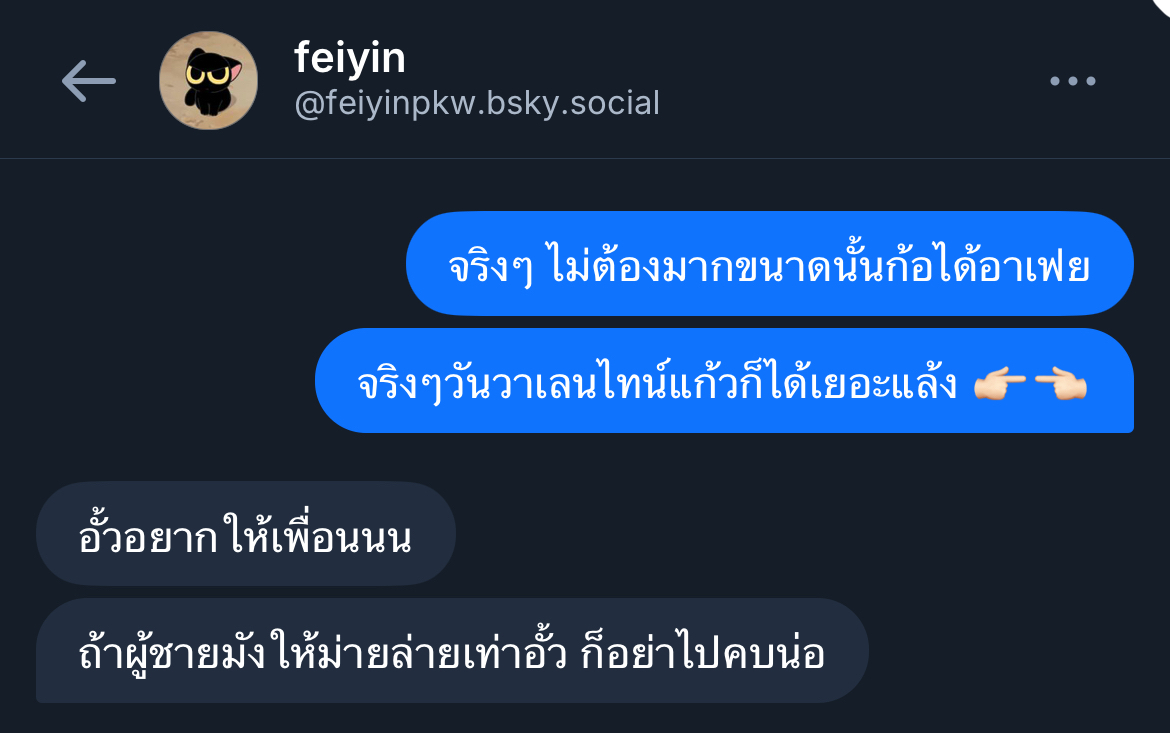The image size is (1170, 733).
Task: Select the last grey received message bubble
Action: (452, 650)
